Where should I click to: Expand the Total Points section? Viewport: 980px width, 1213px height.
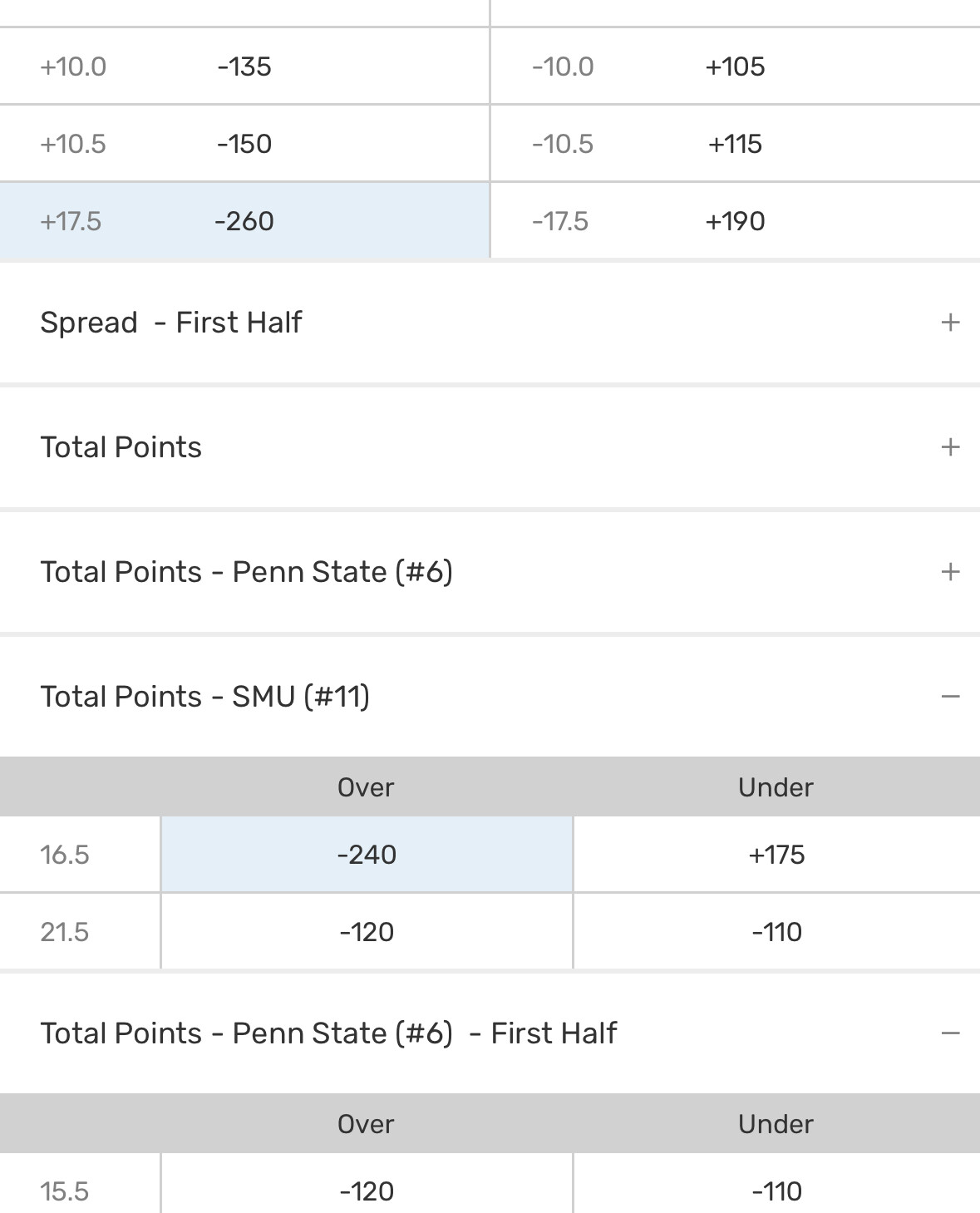(950, 447)
